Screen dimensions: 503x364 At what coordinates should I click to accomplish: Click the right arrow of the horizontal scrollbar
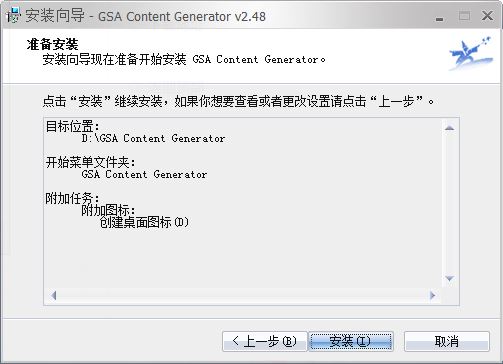[433, 295]
